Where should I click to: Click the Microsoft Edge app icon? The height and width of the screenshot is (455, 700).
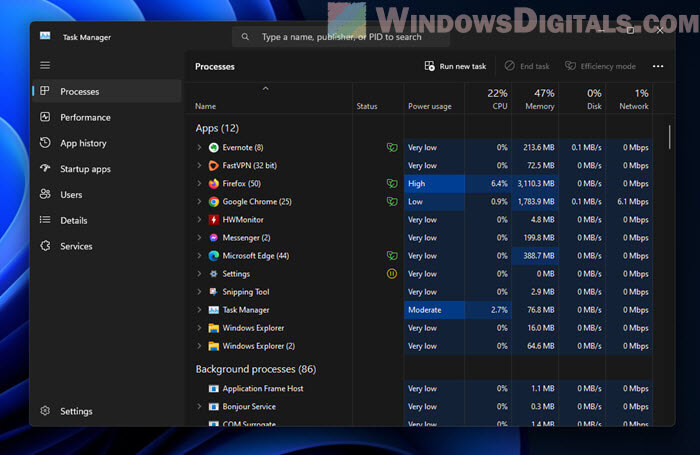point(214,256)
